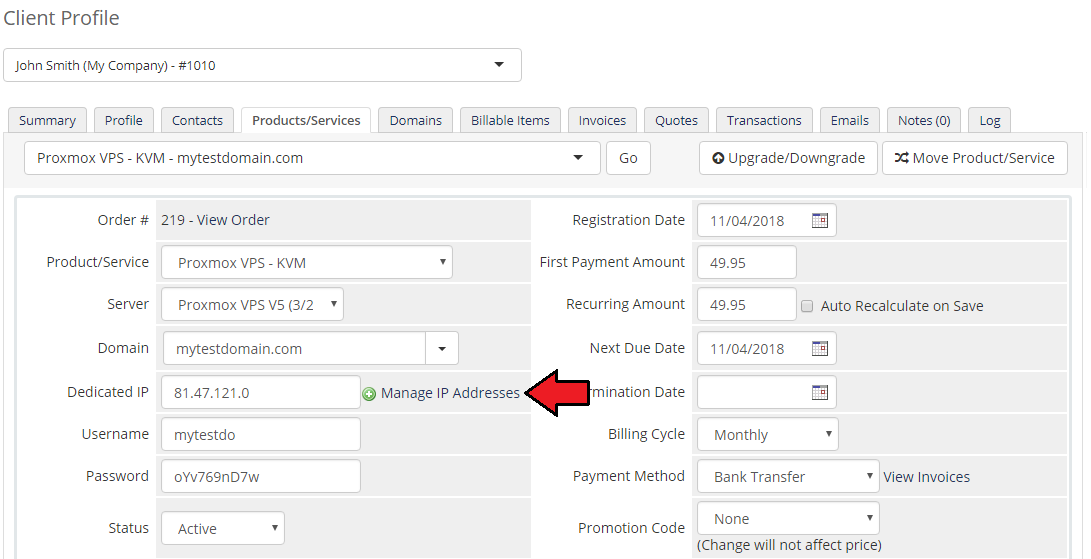Viewport: 1091px width, 559px height.
Task: Focus Next Due Date input
Action: coord(767,348)
